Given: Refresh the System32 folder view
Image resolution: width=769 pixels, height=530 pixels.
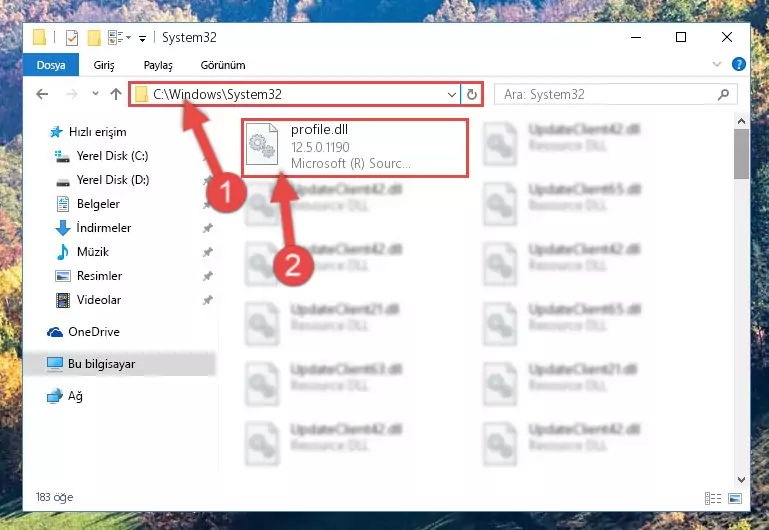Looking at the screenshot, I should pos(471,94).
